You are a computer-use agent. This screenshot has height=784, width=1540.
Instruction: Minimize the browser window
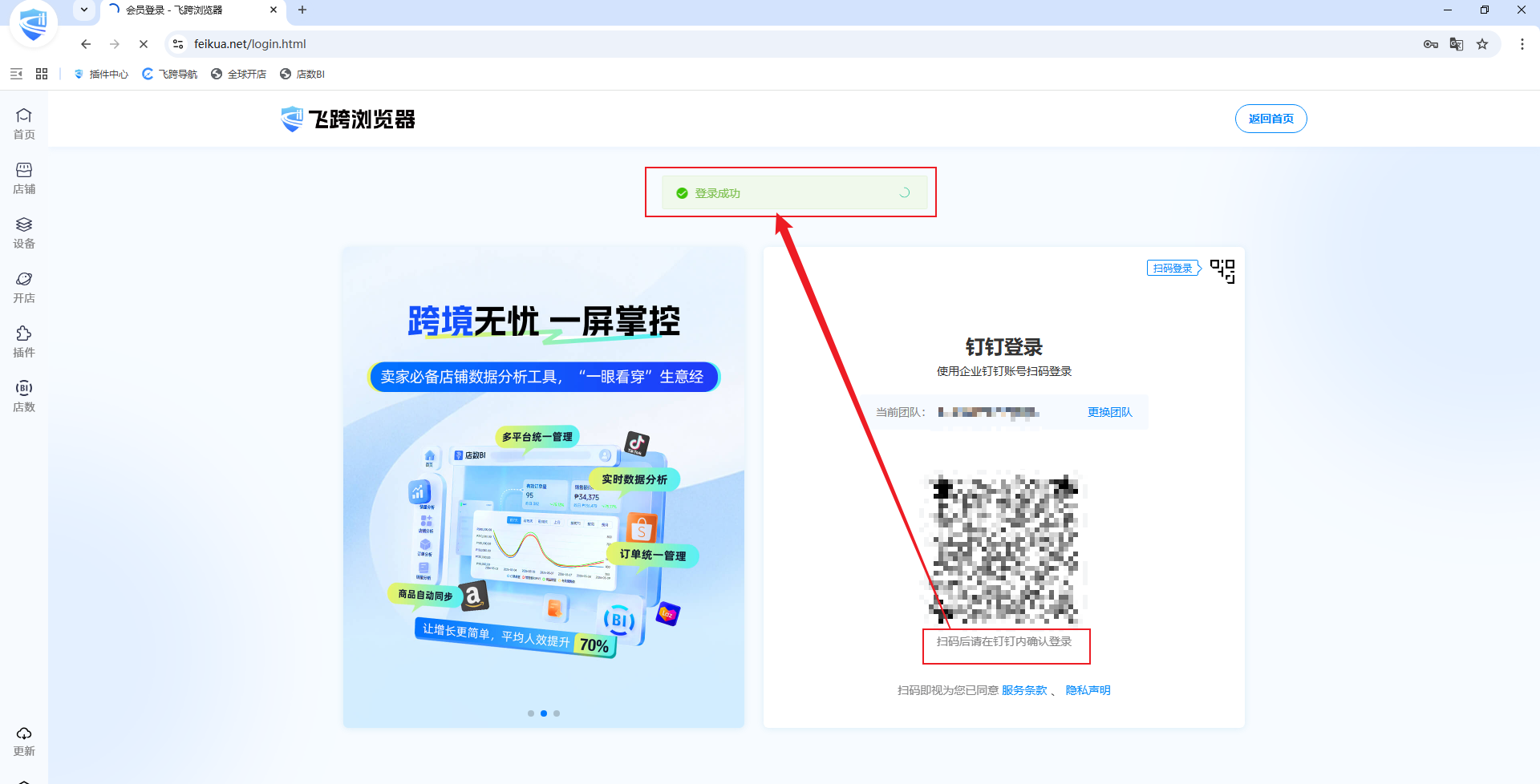pos(1448,10)
